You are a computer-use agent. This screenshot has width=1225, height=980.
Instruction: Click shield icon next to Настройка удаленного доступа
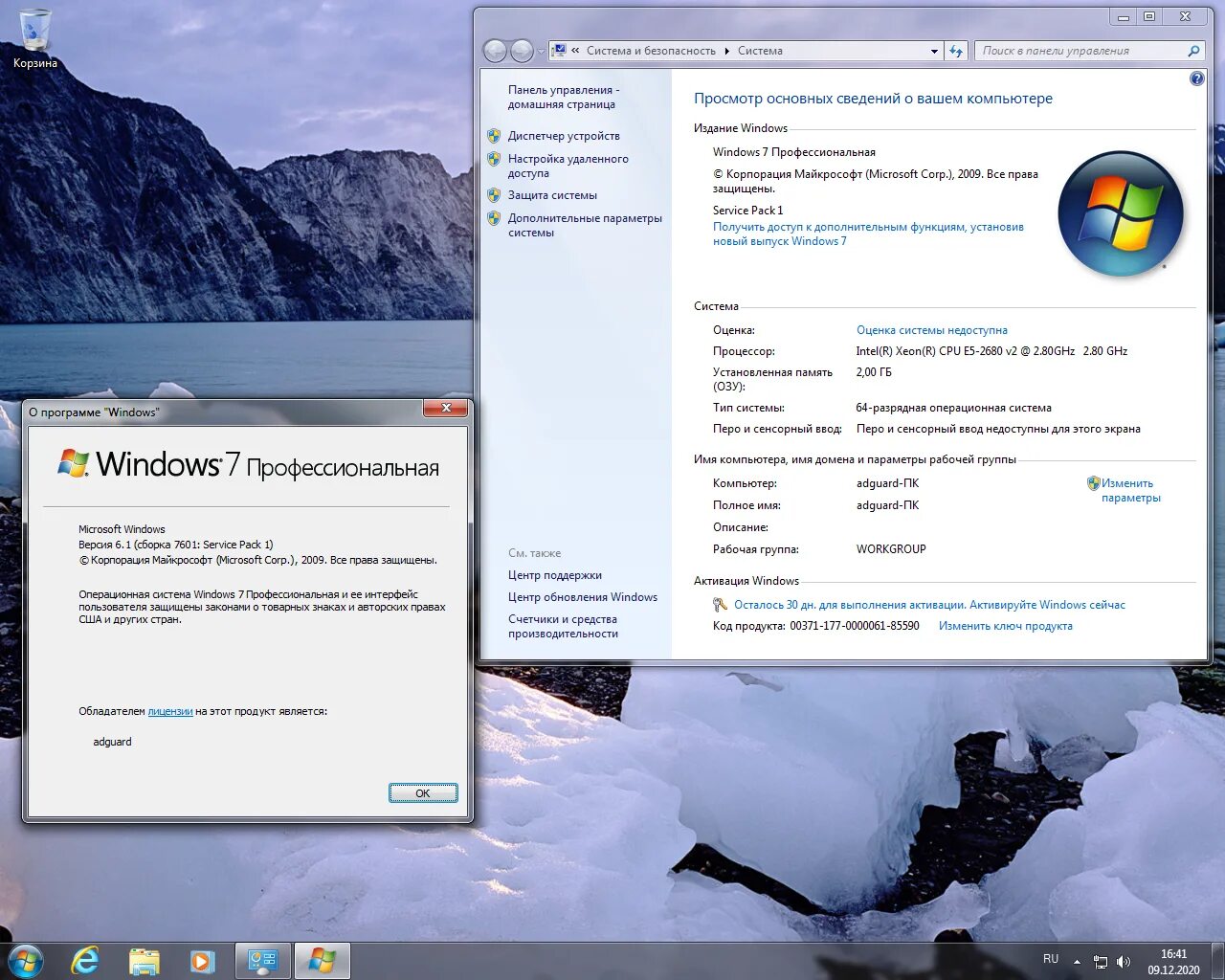494,159
